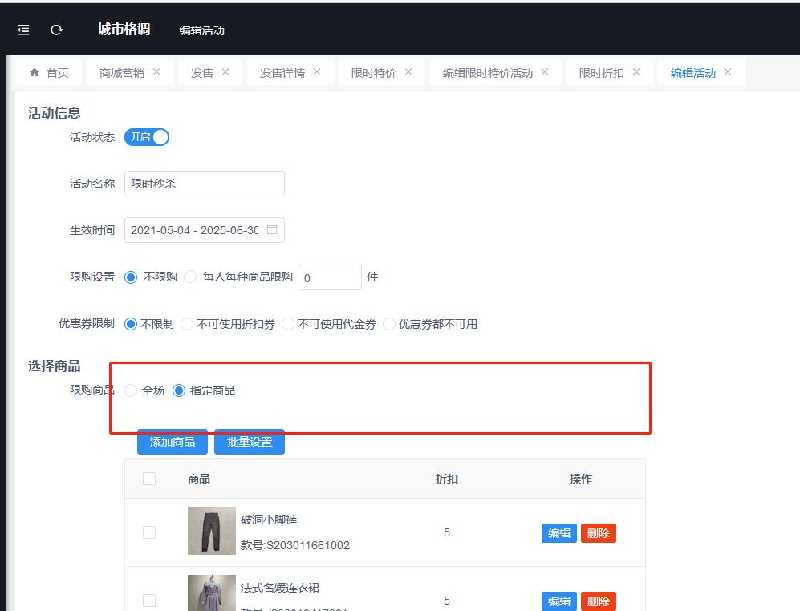Select the 全场 radio button
This screenshot has height=611, width=800.
131,390
